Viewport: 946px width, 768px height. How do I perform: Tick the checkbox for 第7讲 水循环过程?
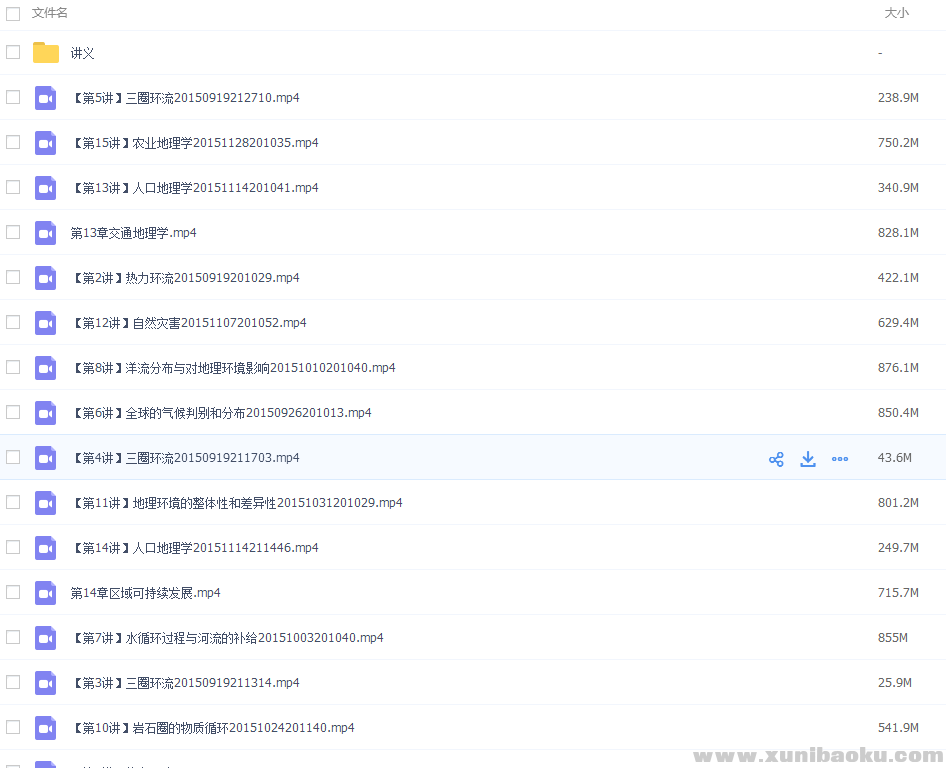tap(13, 637)
